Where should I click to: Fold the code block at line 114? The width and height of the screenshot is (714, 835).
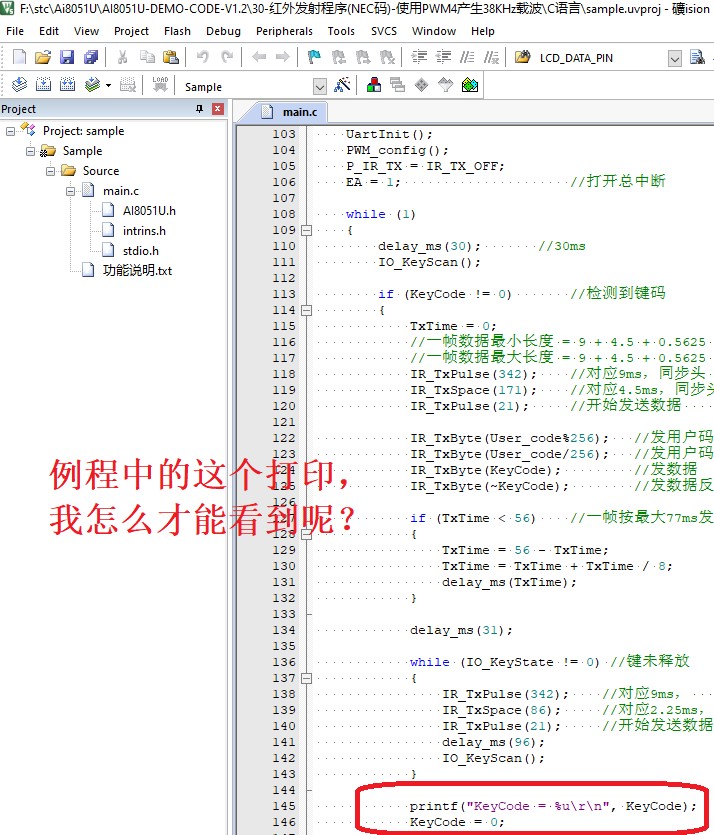pos(306,310)
